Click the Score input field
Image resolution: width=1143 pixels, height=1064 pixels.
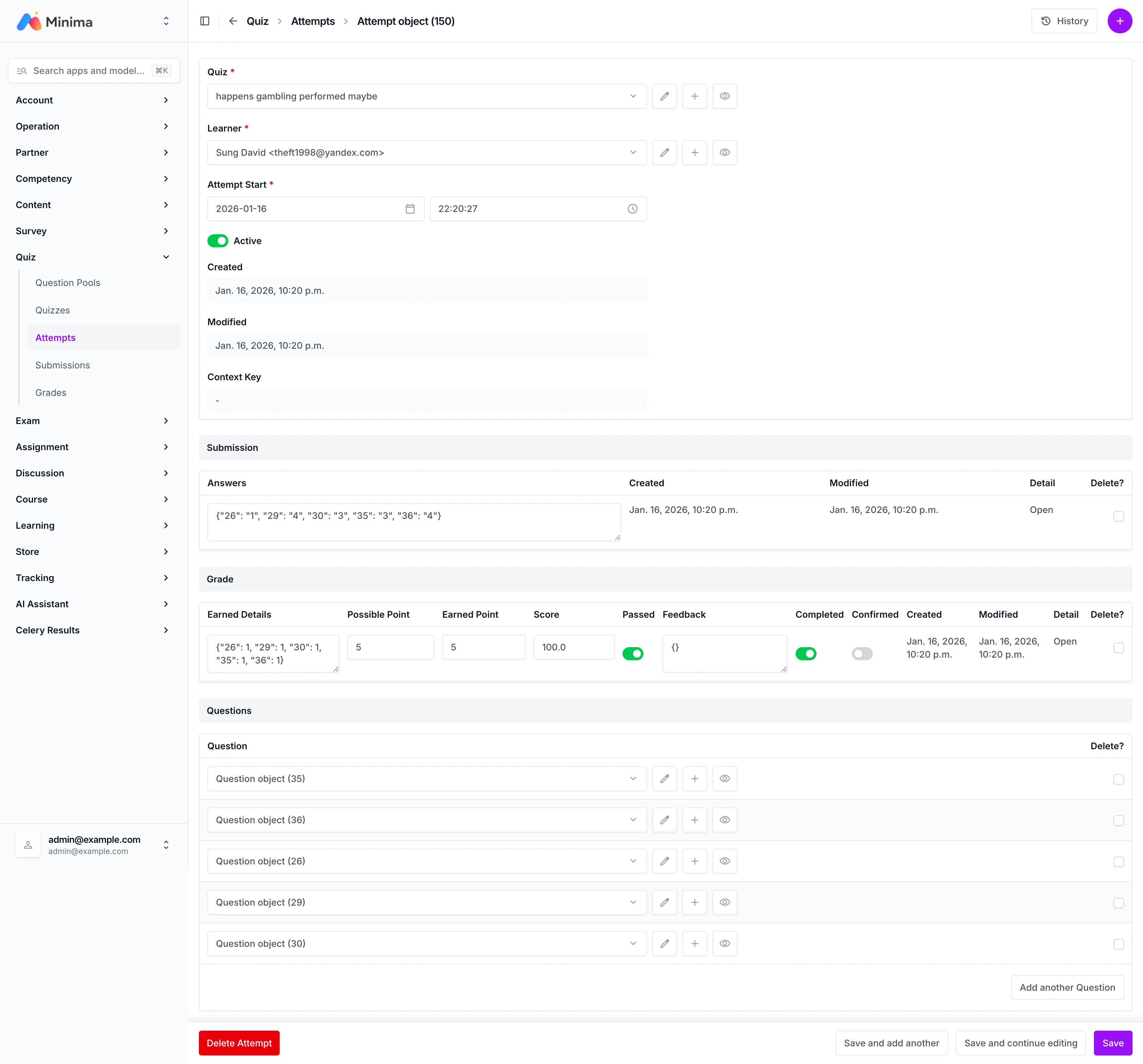click(x=573, y=647)
